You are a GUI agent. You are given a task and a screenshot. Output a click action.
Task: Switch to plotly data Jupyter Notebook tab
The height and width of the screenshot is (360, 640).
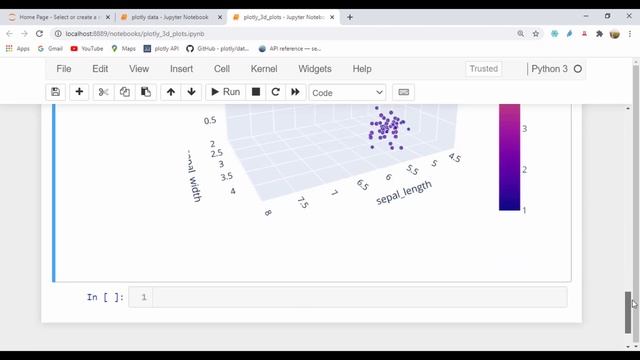click(x=170, y=17)
